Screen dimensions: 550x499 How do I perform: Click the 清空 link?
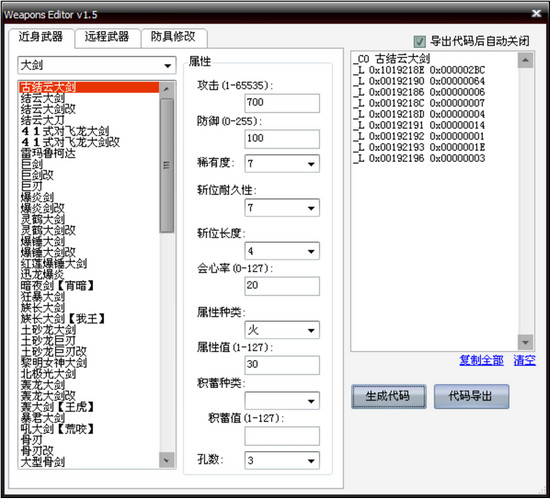coord(524,360)
